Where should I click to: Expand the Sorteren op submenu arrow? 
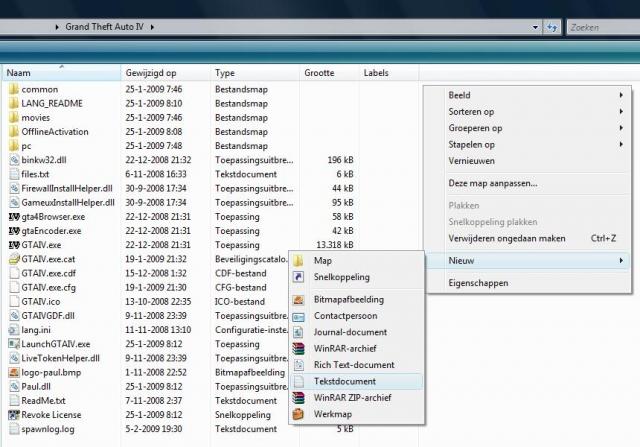coord(621,111)
